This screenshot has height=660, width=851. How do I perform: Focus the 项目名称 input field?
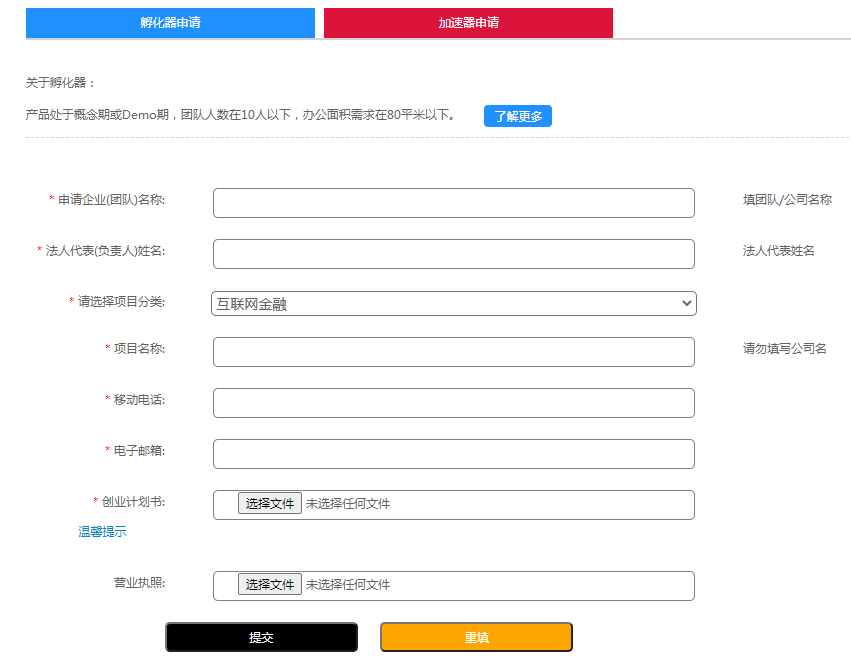point(454,352)
